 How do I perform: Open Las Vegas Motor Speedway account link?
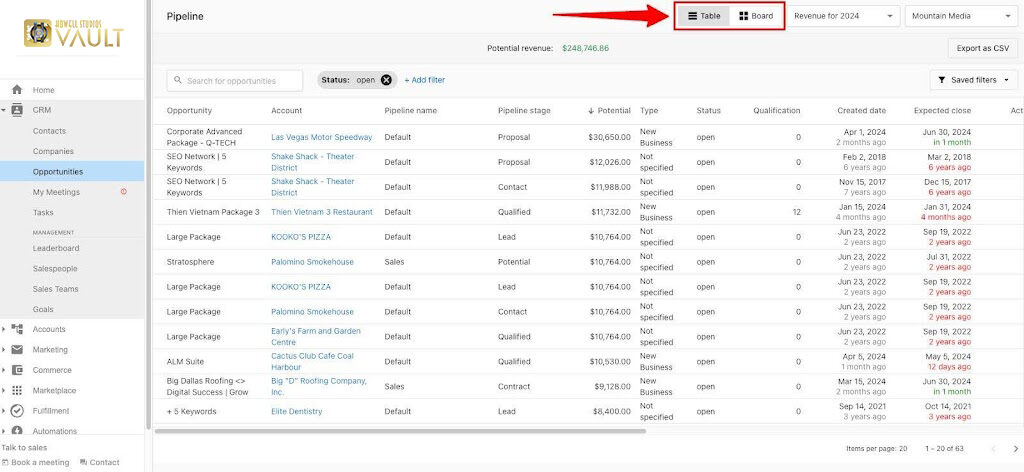[322, 137]
